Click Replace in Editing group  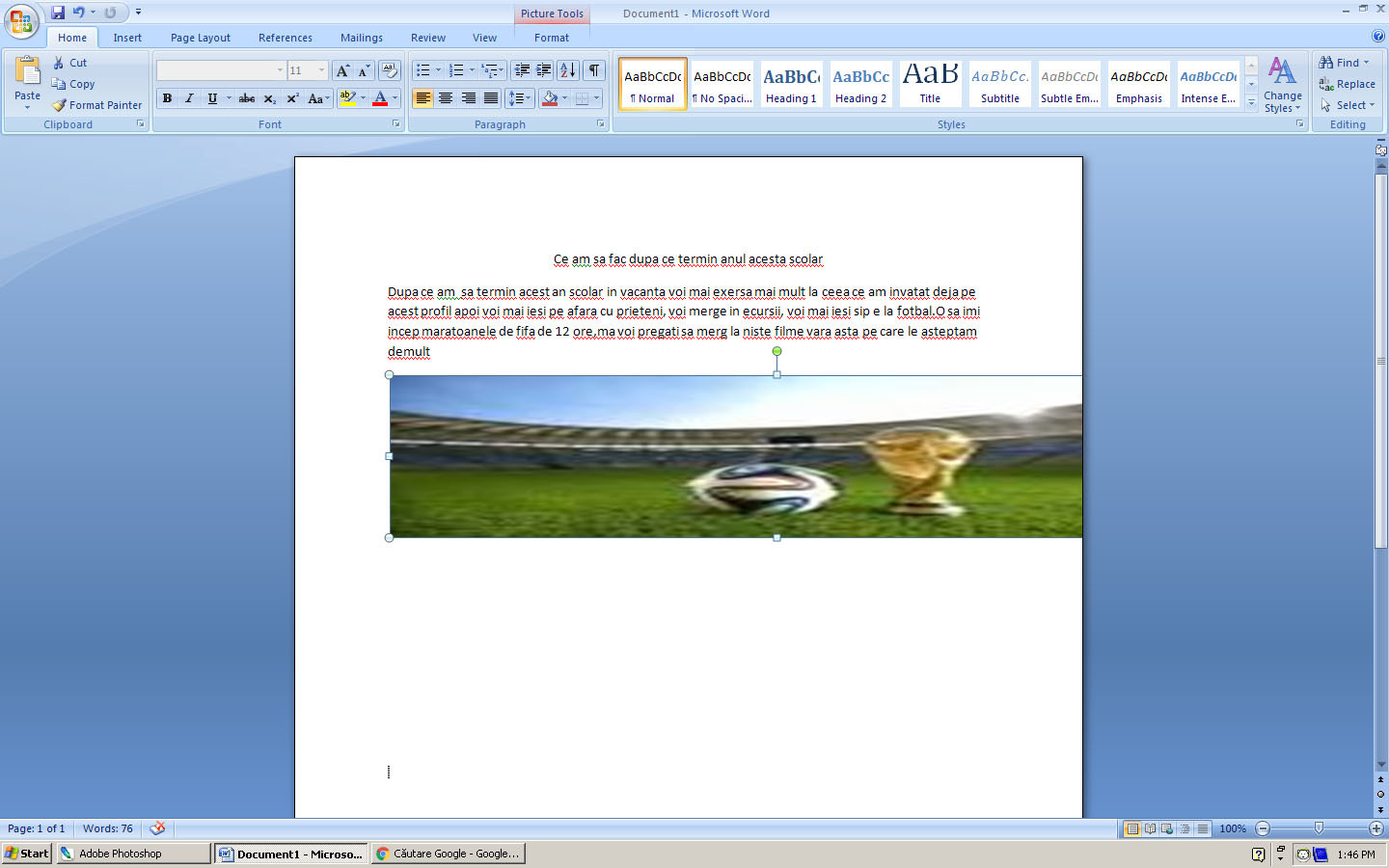[x=1348, y=84]
